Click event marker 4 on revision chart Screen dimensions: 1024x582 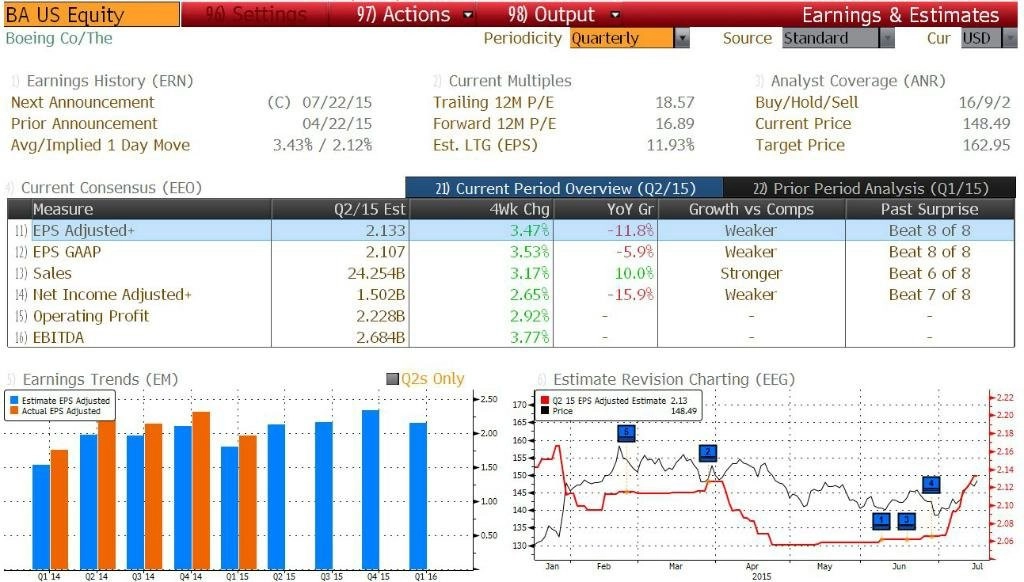pos(931,484)
